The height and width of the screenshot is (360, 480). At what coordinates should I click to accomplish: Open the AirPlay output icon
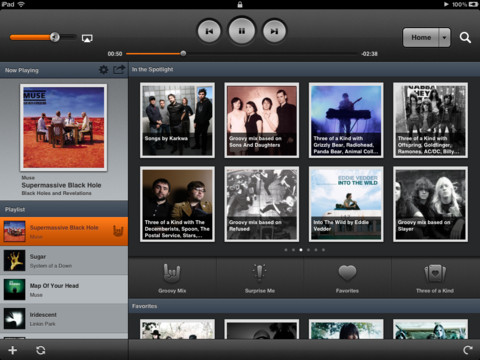coord(87,38)
